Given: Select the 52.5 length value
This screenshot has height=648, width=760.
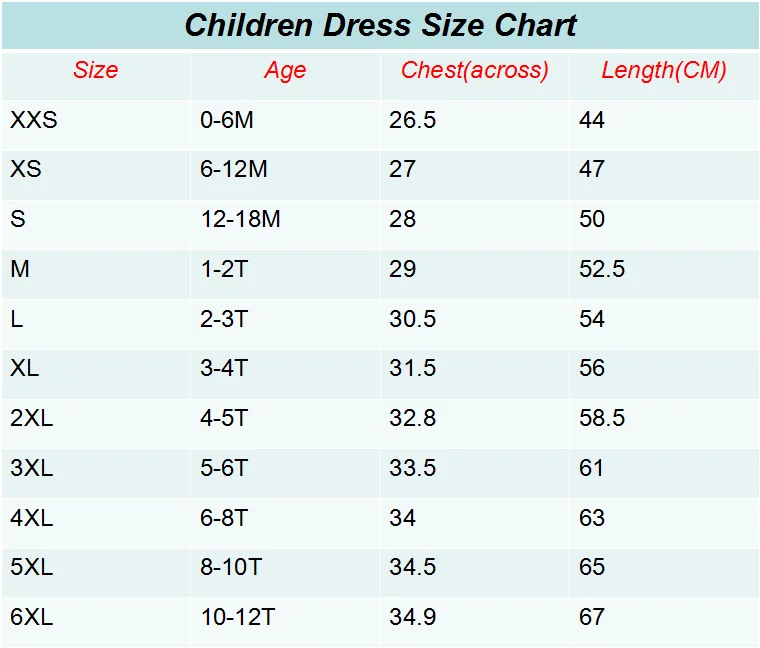Looking at the screenshot, I should coord(602,269).
